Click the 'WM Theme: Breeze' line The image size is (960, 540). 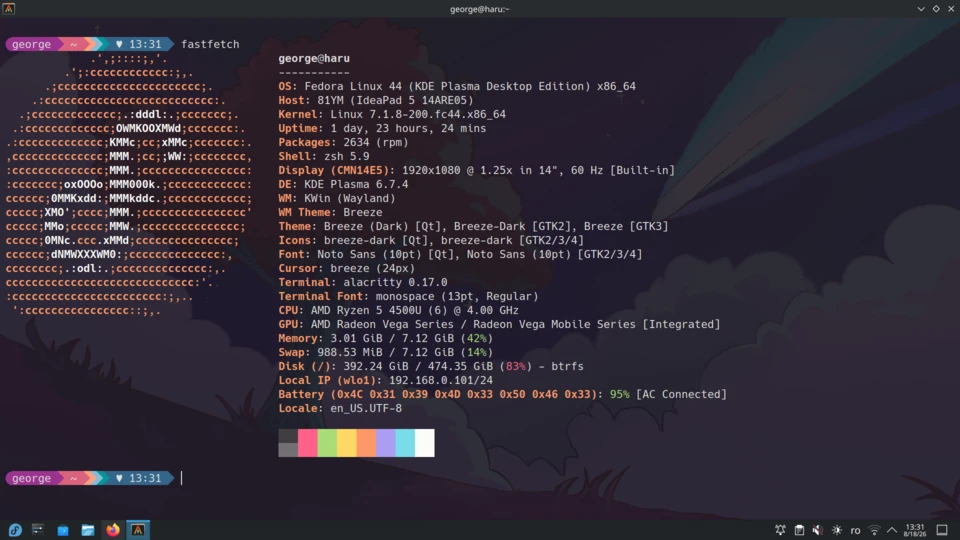[x=330, y=212]
